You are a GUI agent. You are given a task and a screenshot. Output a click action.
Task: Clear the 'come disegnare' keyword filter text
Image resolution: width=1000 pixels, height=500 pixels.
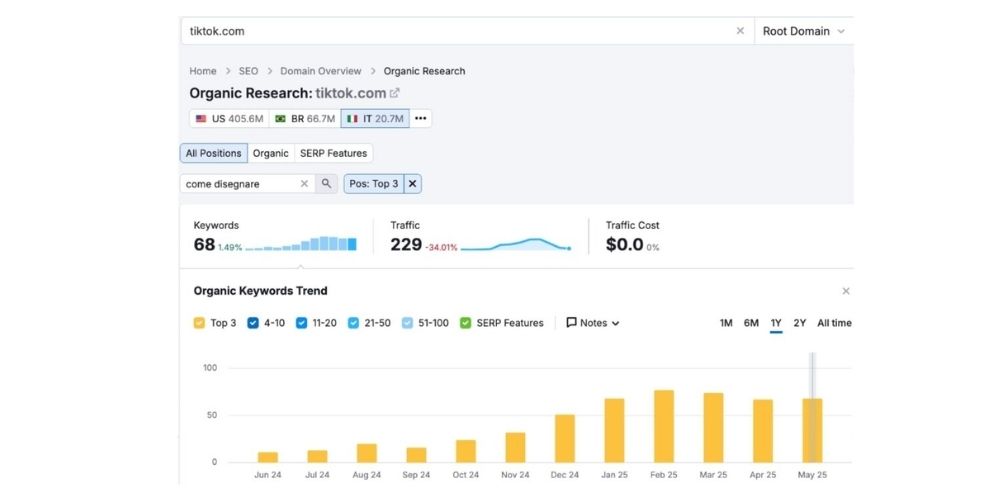click(x=304, y=184)
